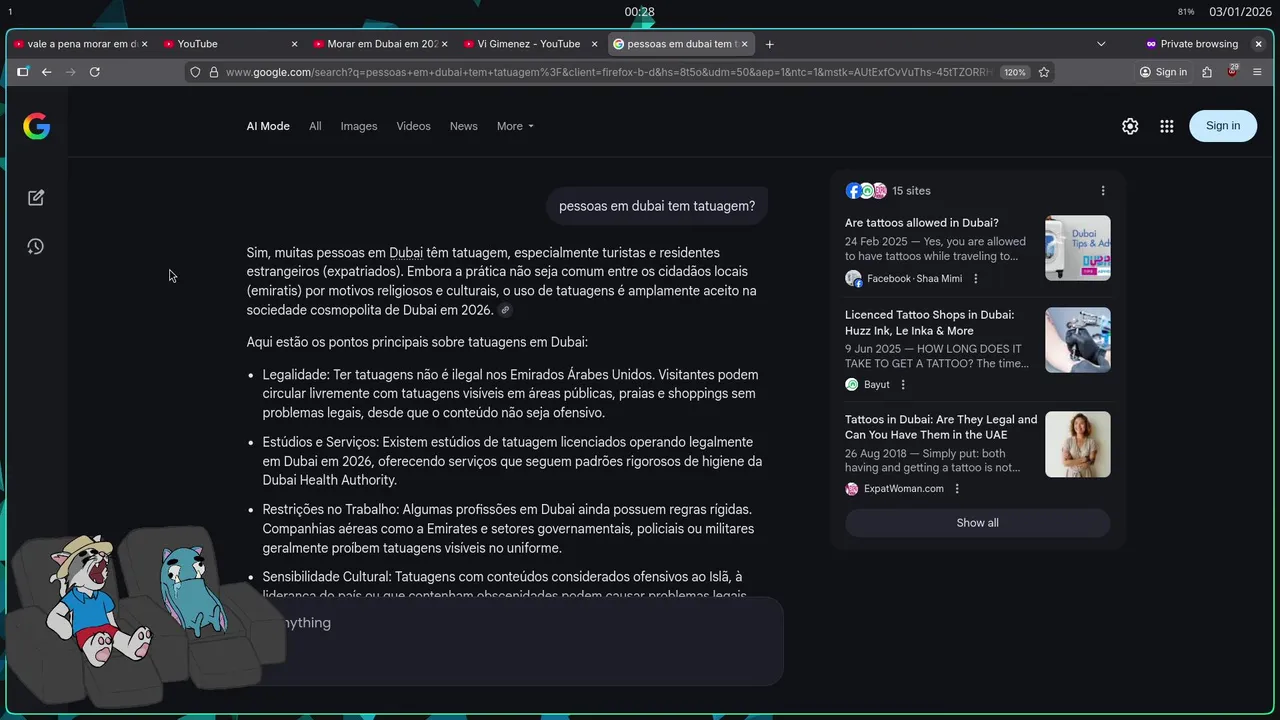Viewport: 1280px width, 720px height.
Task: Click the blue Sign in button
Action: tap(1223, 126)
